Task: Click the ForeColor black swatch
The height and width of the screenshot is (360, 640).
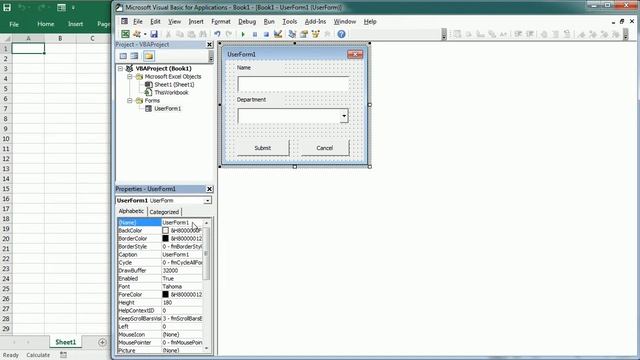Action: 165,294
